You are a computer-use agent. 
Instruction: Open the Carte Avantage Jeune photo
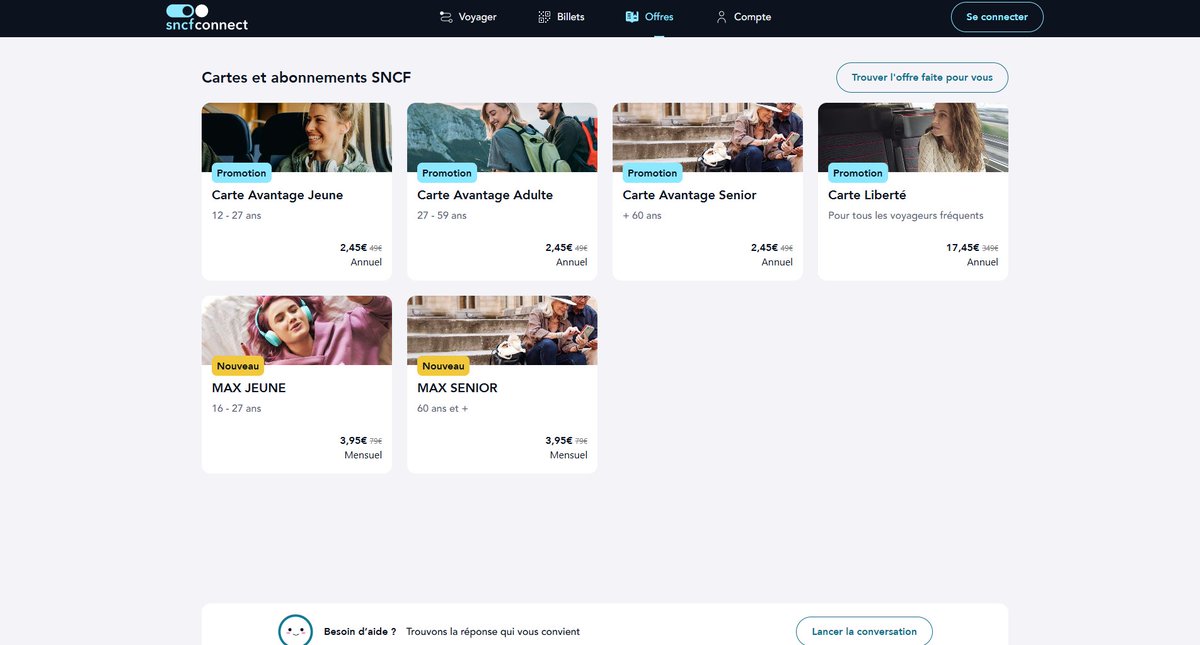click(x=297, y=137)
